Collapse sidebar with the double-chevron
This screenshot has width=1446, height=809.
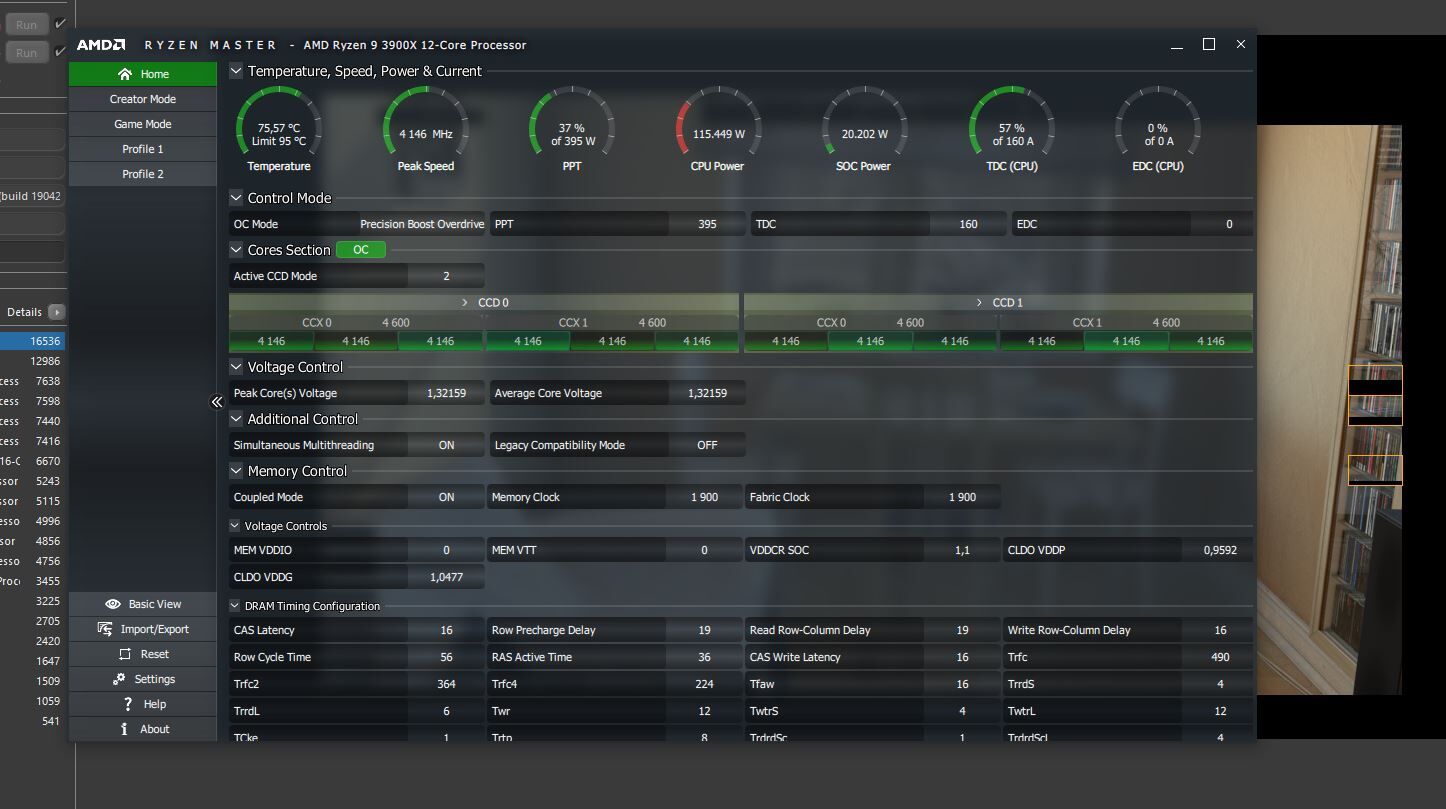click(216, 402)
